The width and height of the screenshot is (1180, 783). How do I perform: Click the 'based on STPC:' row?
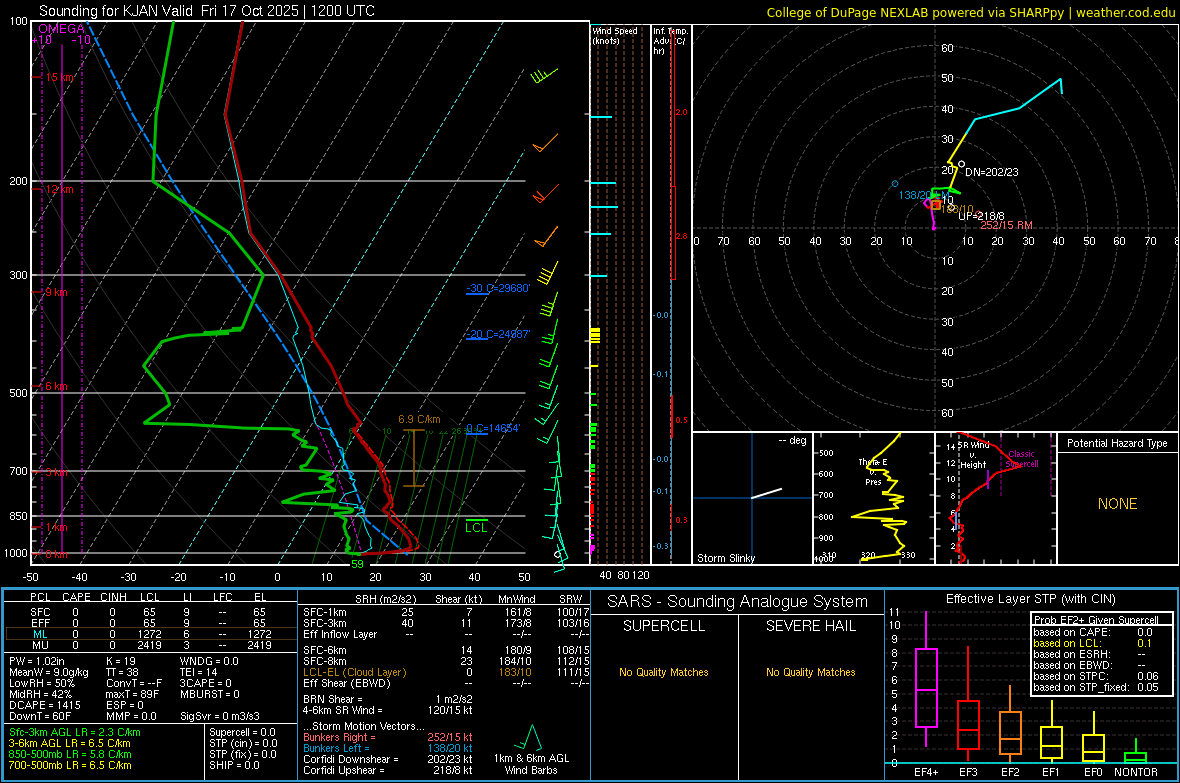click(1096, 676)
